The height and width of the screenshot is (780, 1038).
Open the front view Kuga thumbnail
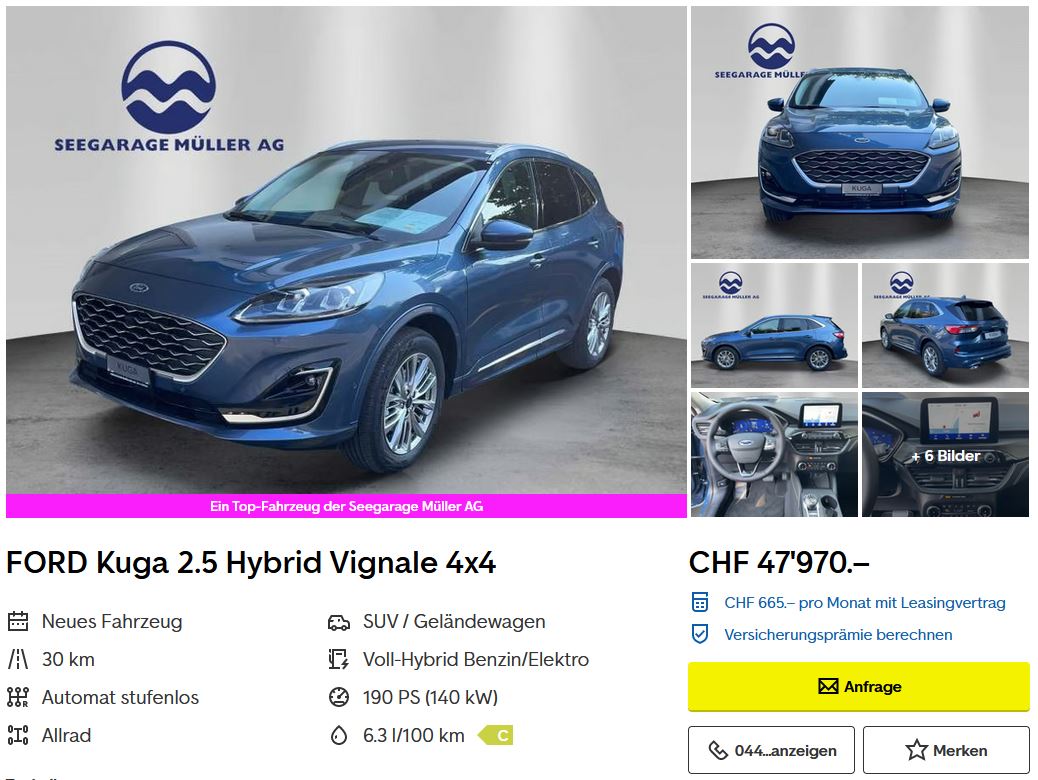859,132
